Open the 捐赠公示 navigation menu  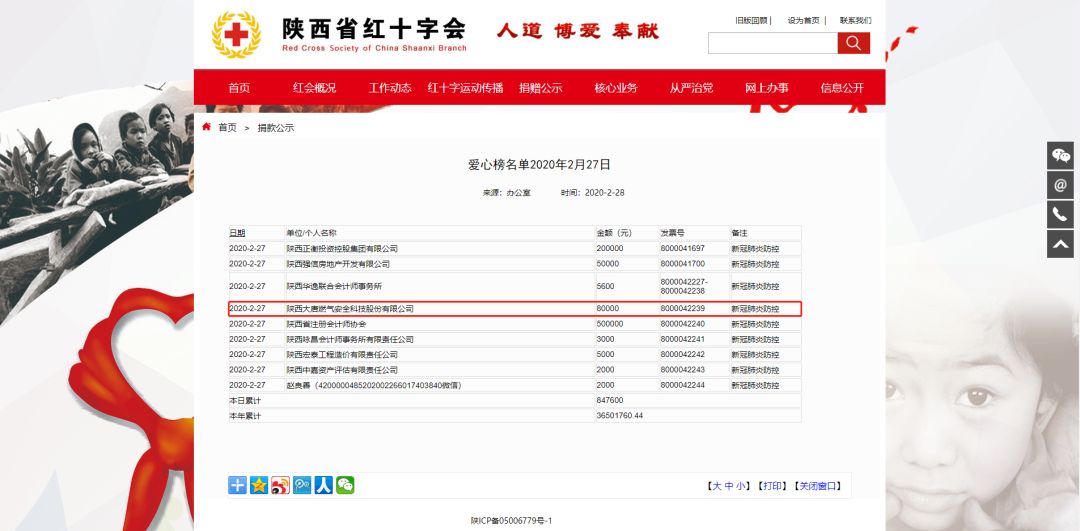[x=540, y=88]
